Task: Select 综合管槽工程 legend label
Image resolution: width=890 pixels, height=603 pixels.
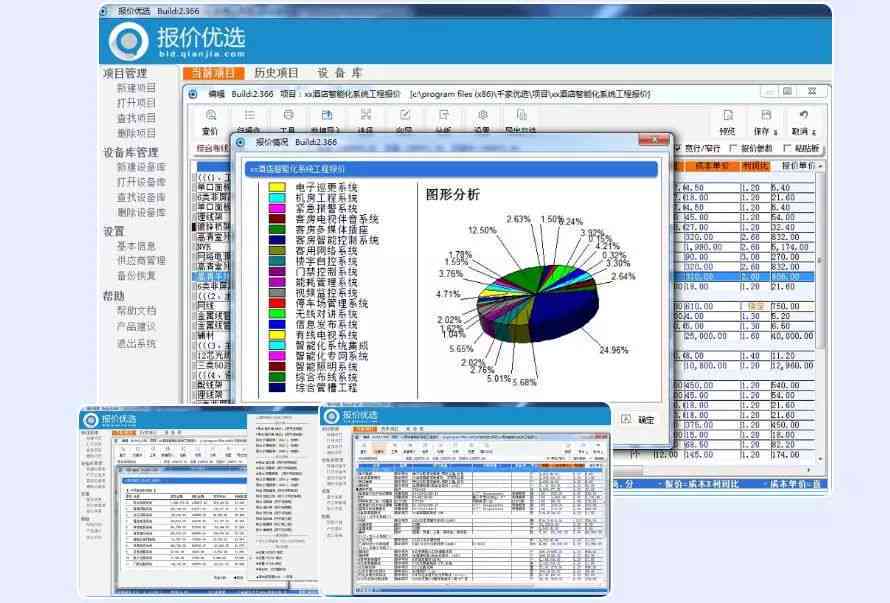Action: pos(326,388)
